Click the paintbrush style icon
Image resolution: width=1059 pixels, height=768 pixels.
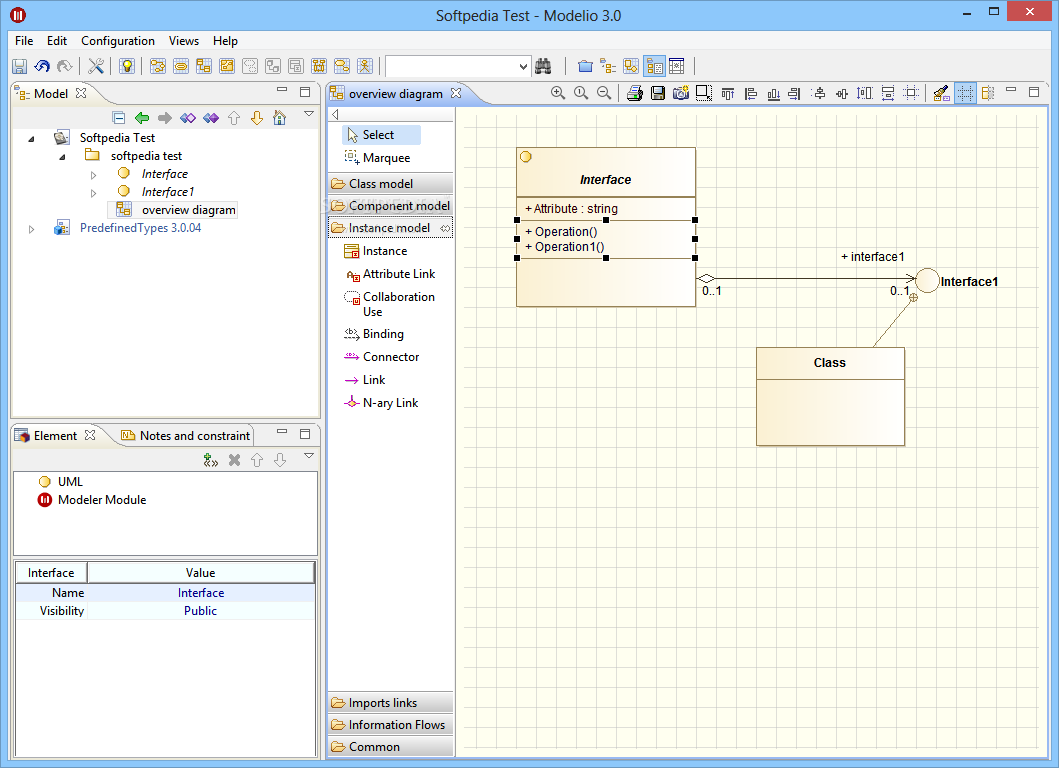click(x=941, y=93)
